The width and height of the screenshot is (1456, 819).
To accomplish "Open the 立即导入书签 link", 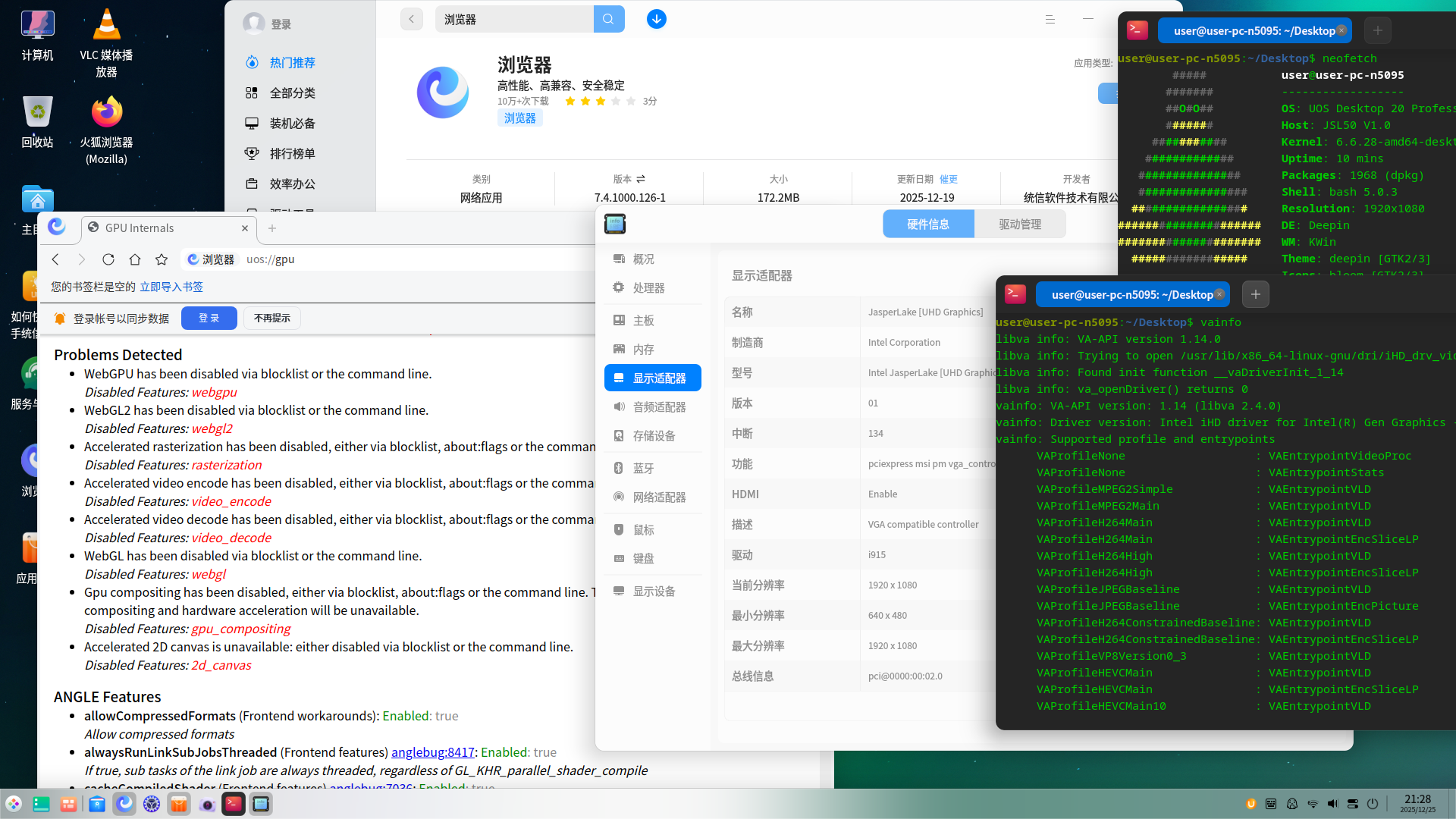I will pos(171,287).
